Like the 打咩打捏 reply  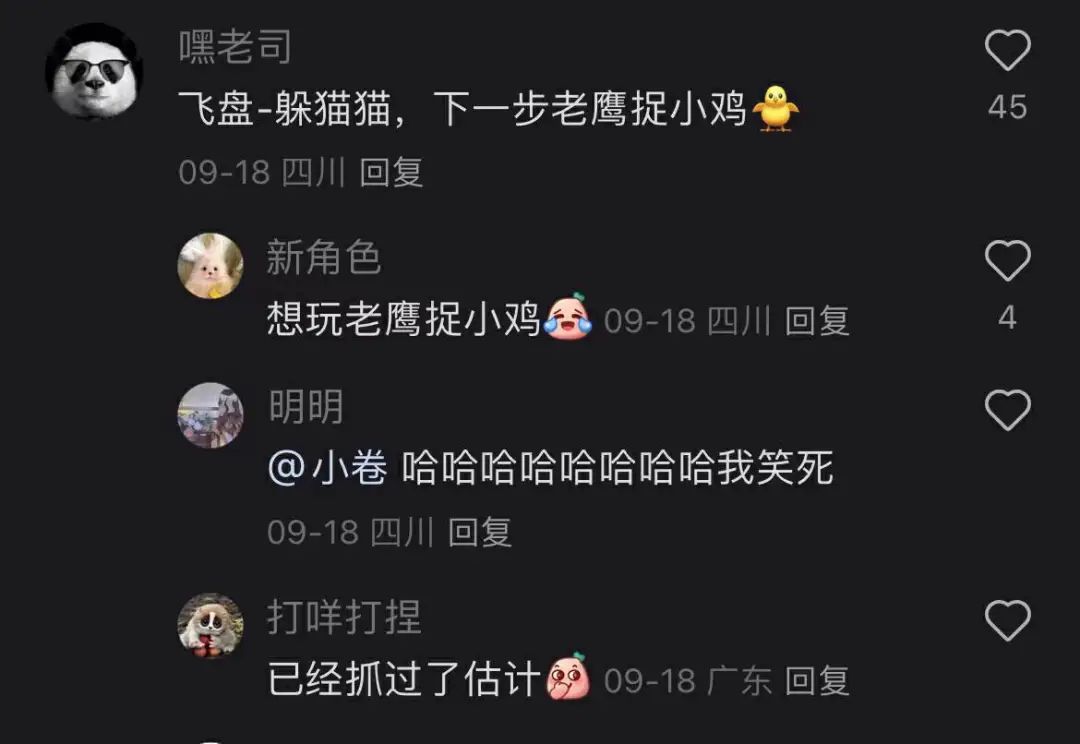tap(1008, 620)
